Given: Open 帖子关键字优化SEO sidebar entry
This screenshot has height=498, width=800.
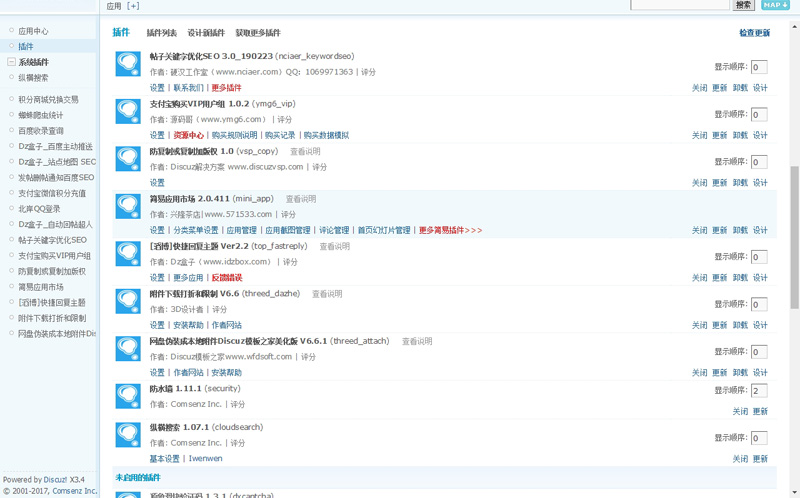Looking at the screenshot, I should (53, 240).
